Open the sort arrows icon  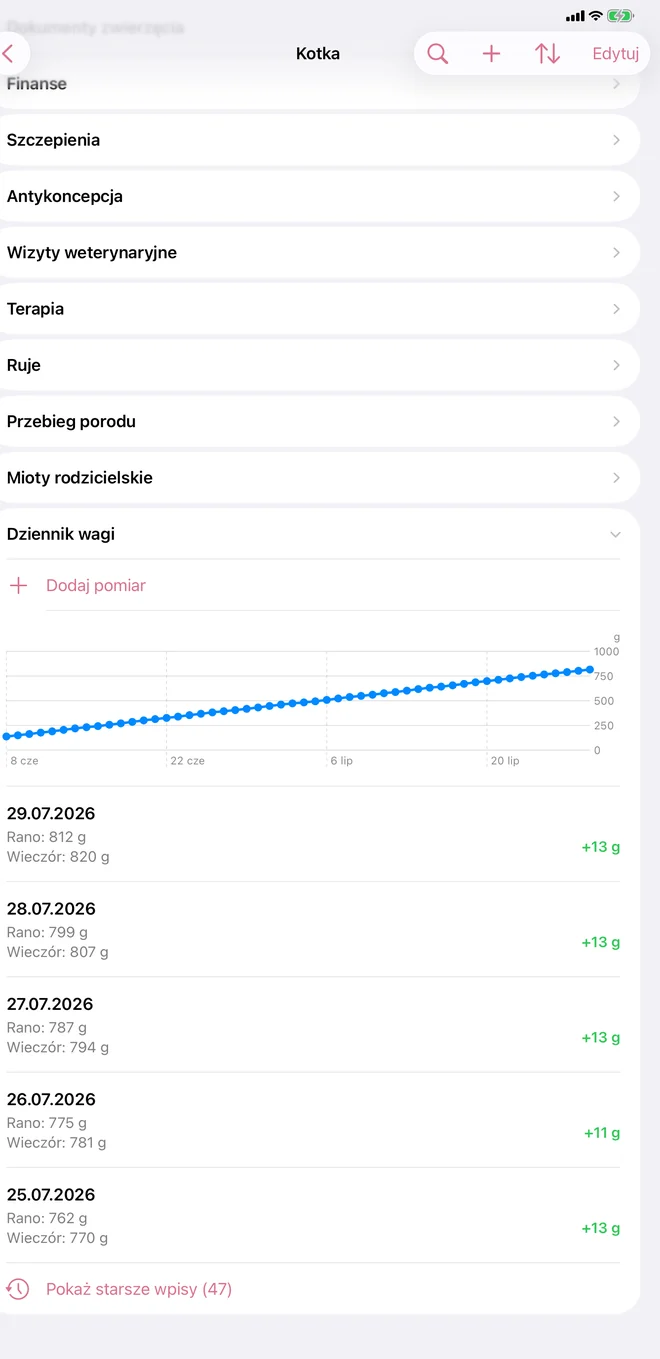click(x=547, y=54)
